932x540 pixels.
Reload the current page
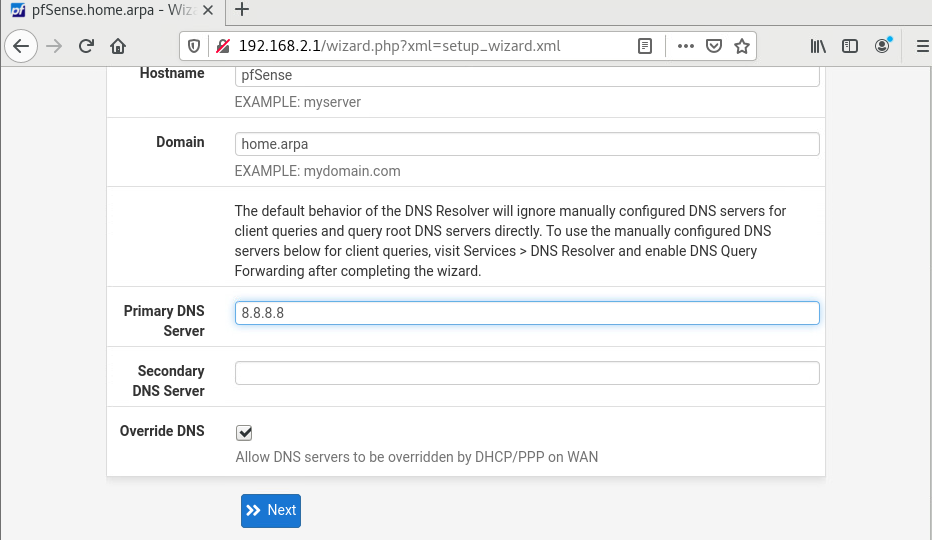click(x=86, y=46)
